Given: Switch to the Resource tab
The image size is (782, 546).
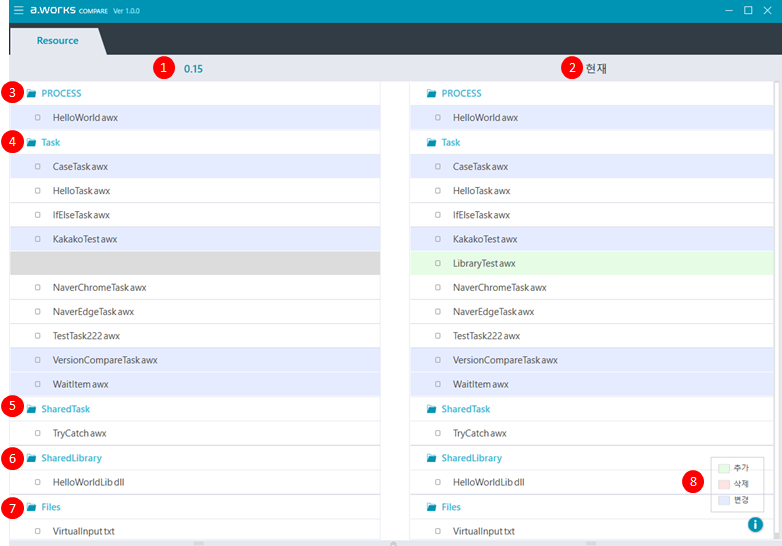Looking at the screenshot, I should click(57, 41).
